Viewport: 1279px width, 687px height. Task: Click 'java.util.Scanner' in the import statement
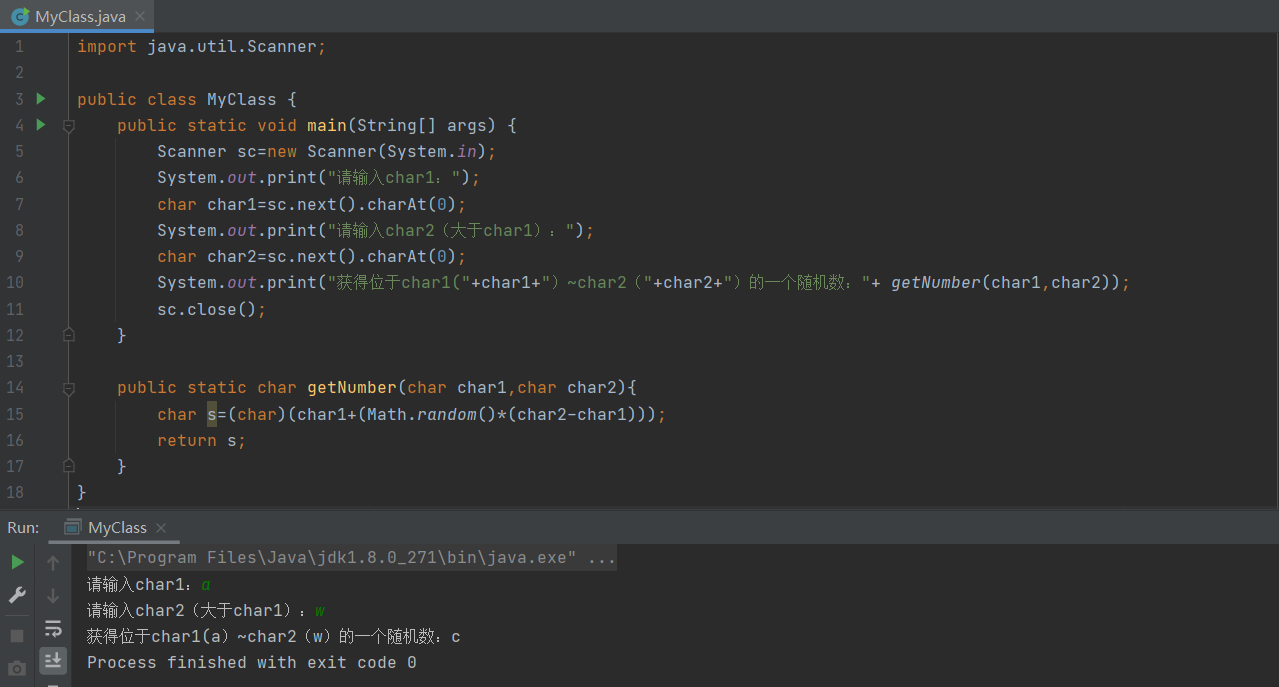coord(232,47)
